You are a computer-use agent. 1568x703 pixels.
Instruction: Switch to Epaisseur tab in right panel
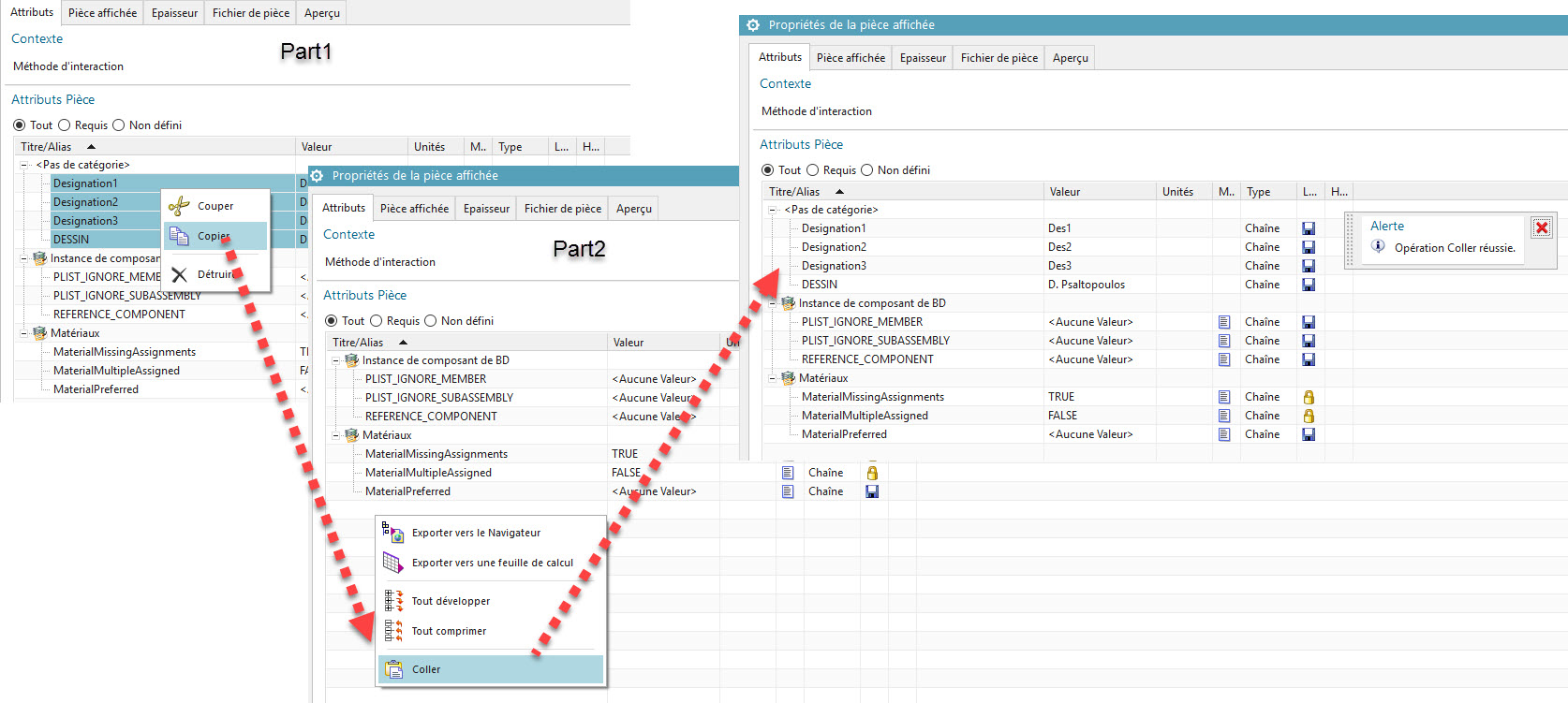tap(923, 58)
